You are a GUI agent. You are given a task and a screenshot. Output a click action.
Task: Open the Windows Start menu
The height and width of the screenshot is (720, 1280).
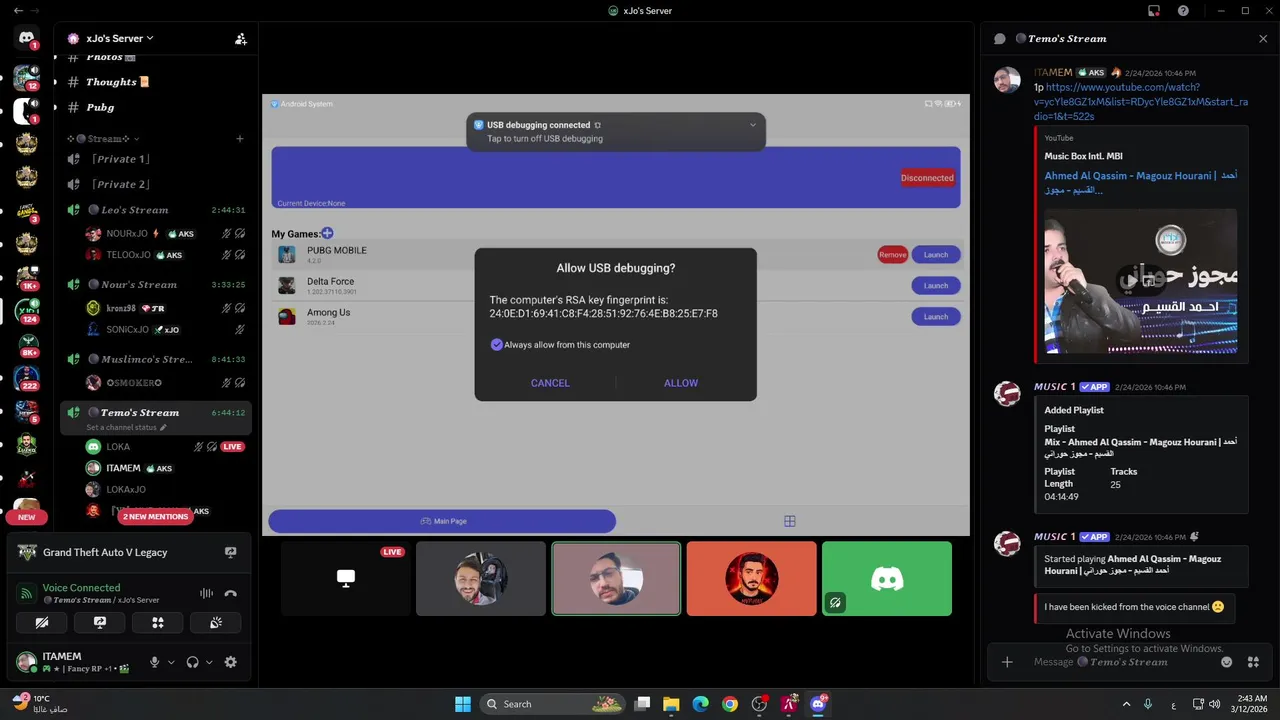(x=463, y=704)
